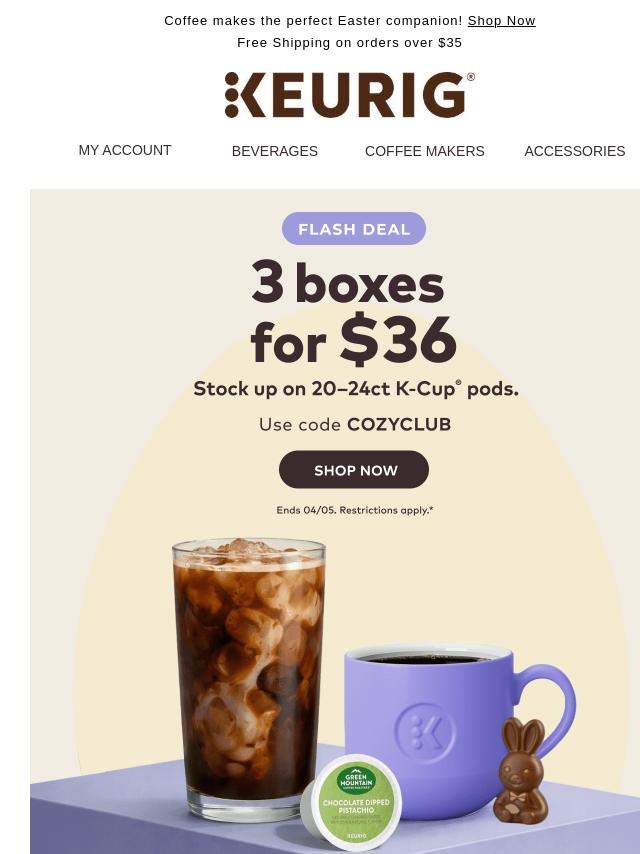The height and width of the screenshot is (854, 640).
Task: Go to the BEVERAGES section
Action: click(x=275, y=151)
